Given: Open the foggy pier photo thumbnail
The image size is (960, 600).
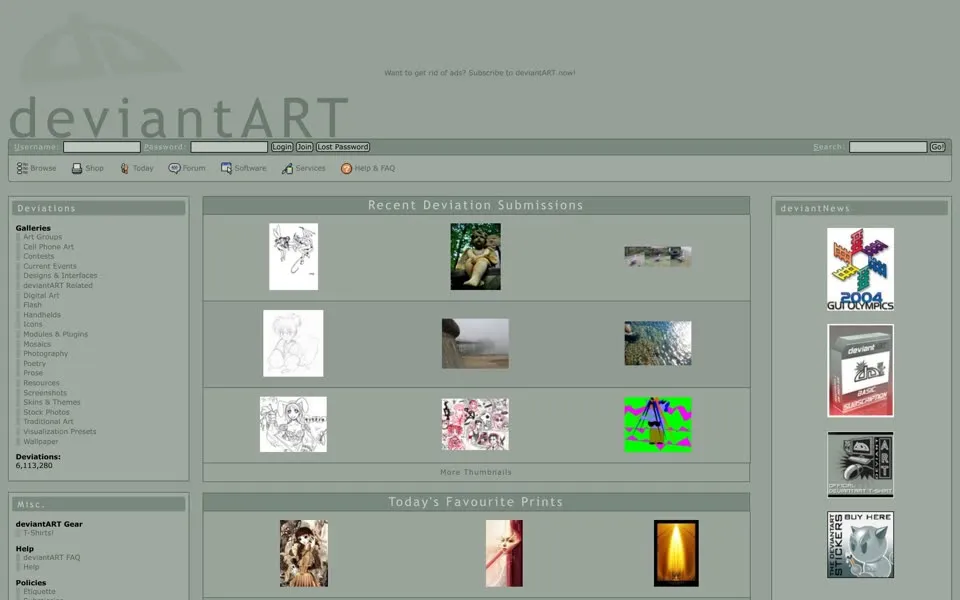Looking at the screenshot, I should coord(475,343).
